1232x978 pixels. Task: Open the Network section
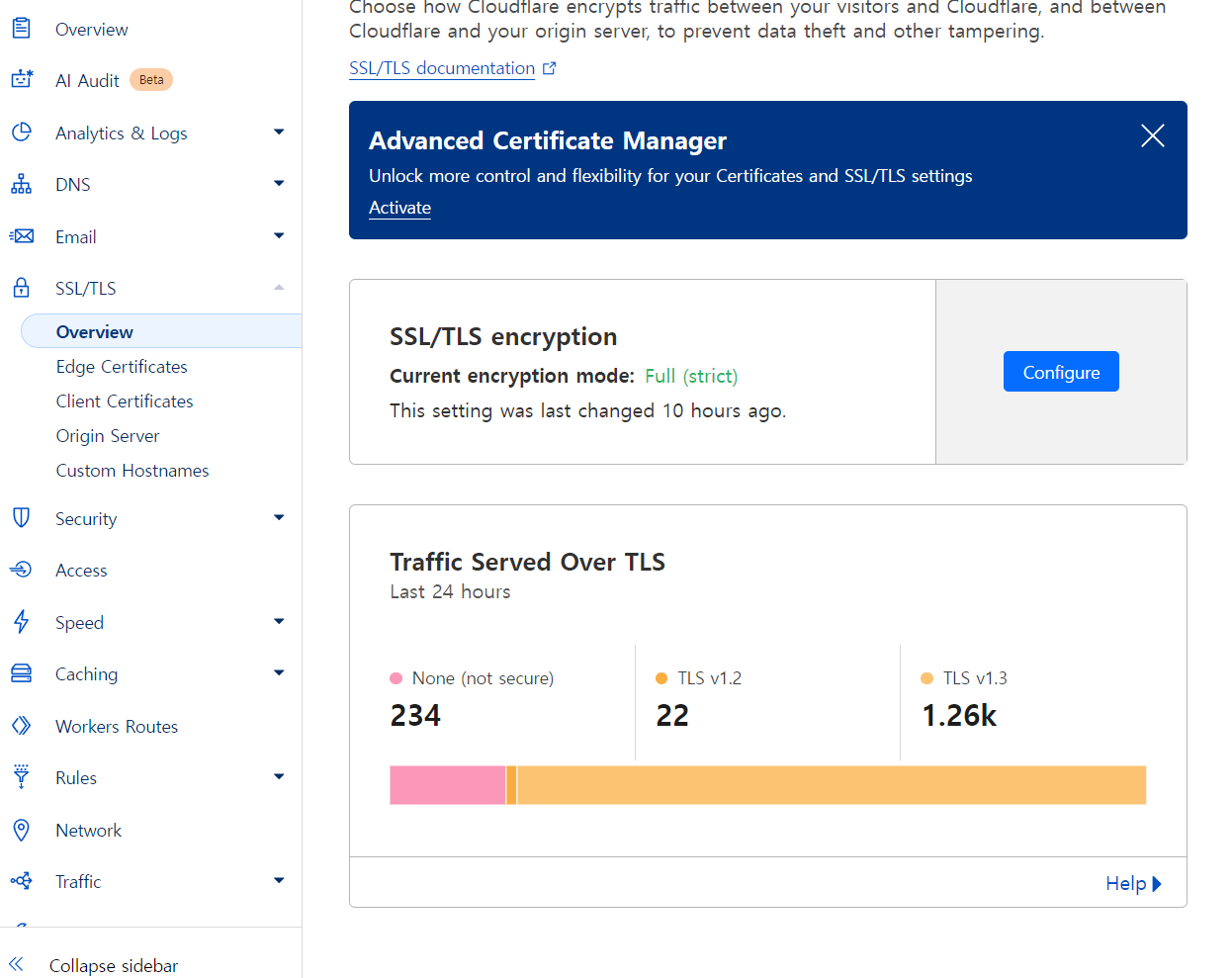click(x=88, y=831)
